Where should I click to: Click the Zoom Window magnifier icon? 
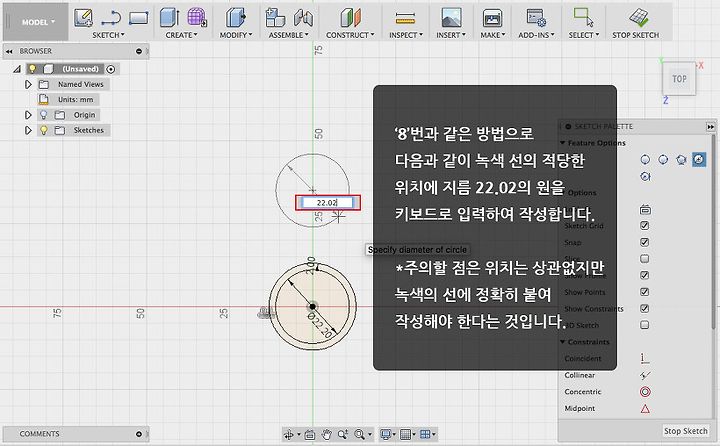(360, 434)
